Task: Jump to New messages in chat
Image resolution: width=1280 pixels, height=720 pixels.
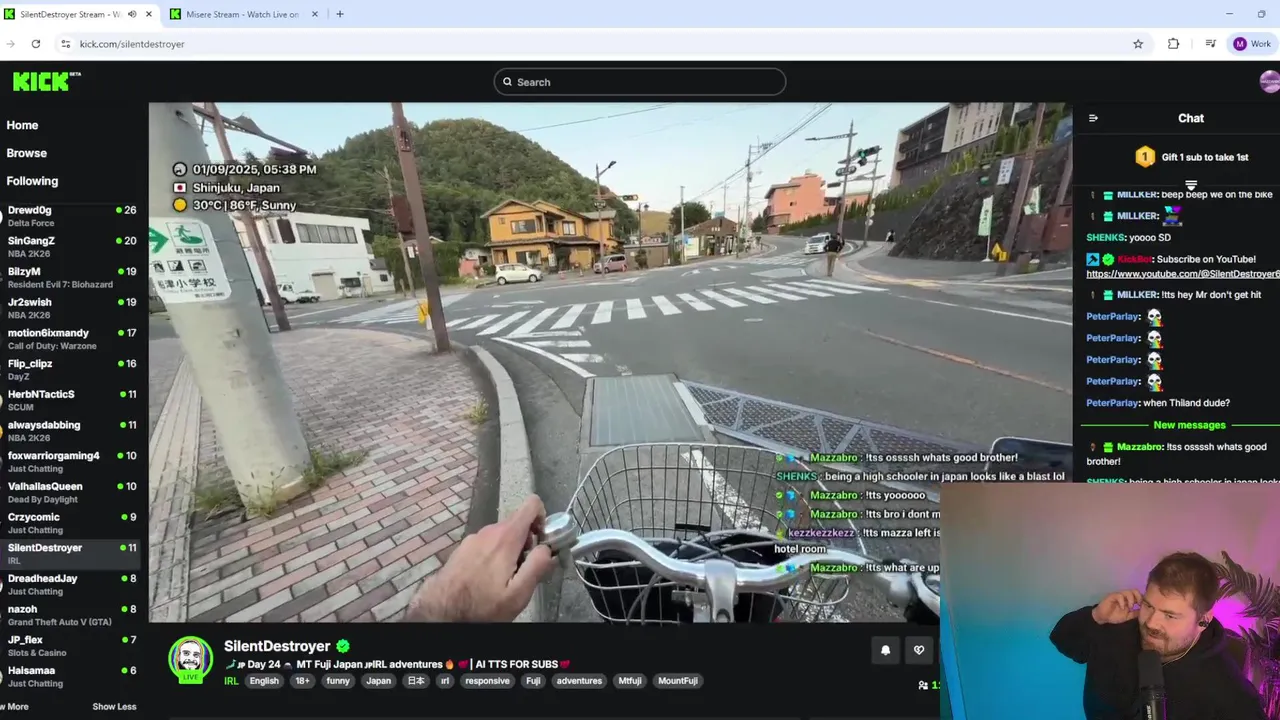Action: tap(1189, 425)
